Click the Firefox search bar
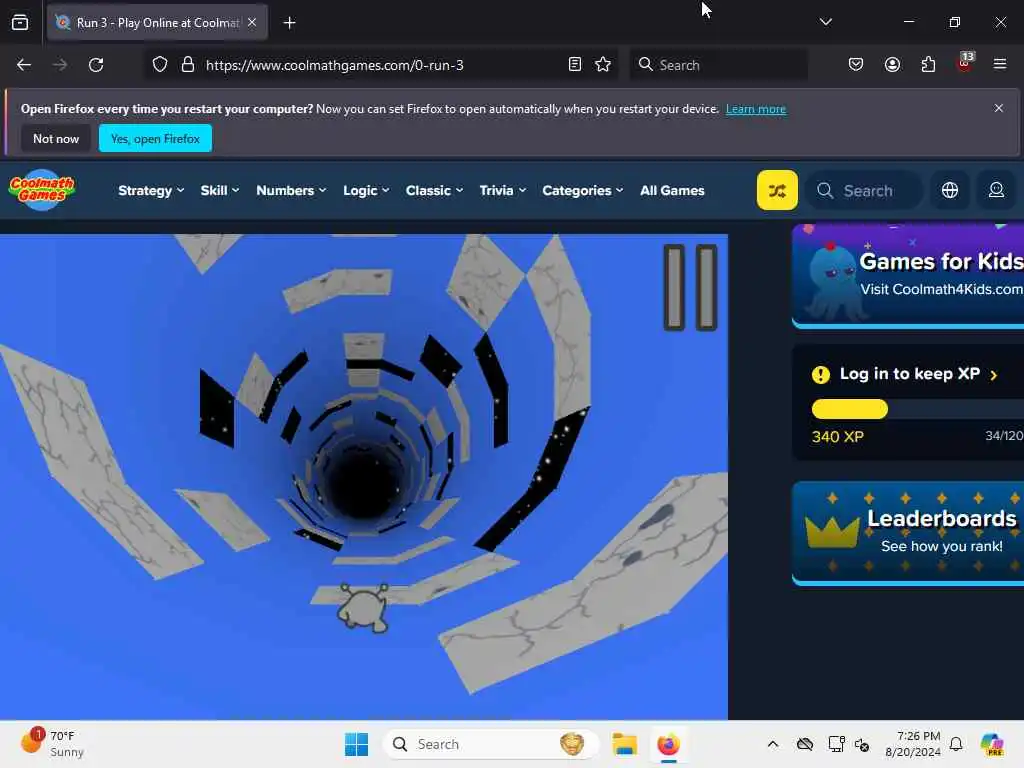 (718, 65)
